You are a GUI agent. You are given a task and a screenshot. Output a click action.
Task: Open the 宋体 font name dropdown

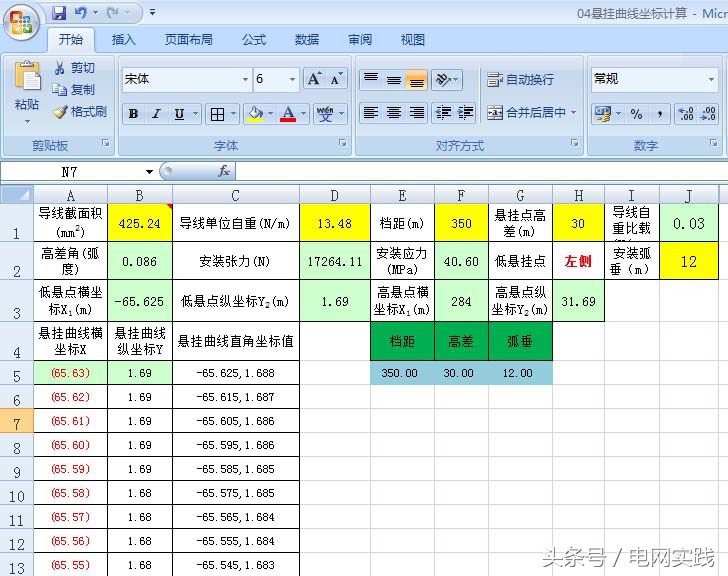pyautogui.click(x=245, y=79)
